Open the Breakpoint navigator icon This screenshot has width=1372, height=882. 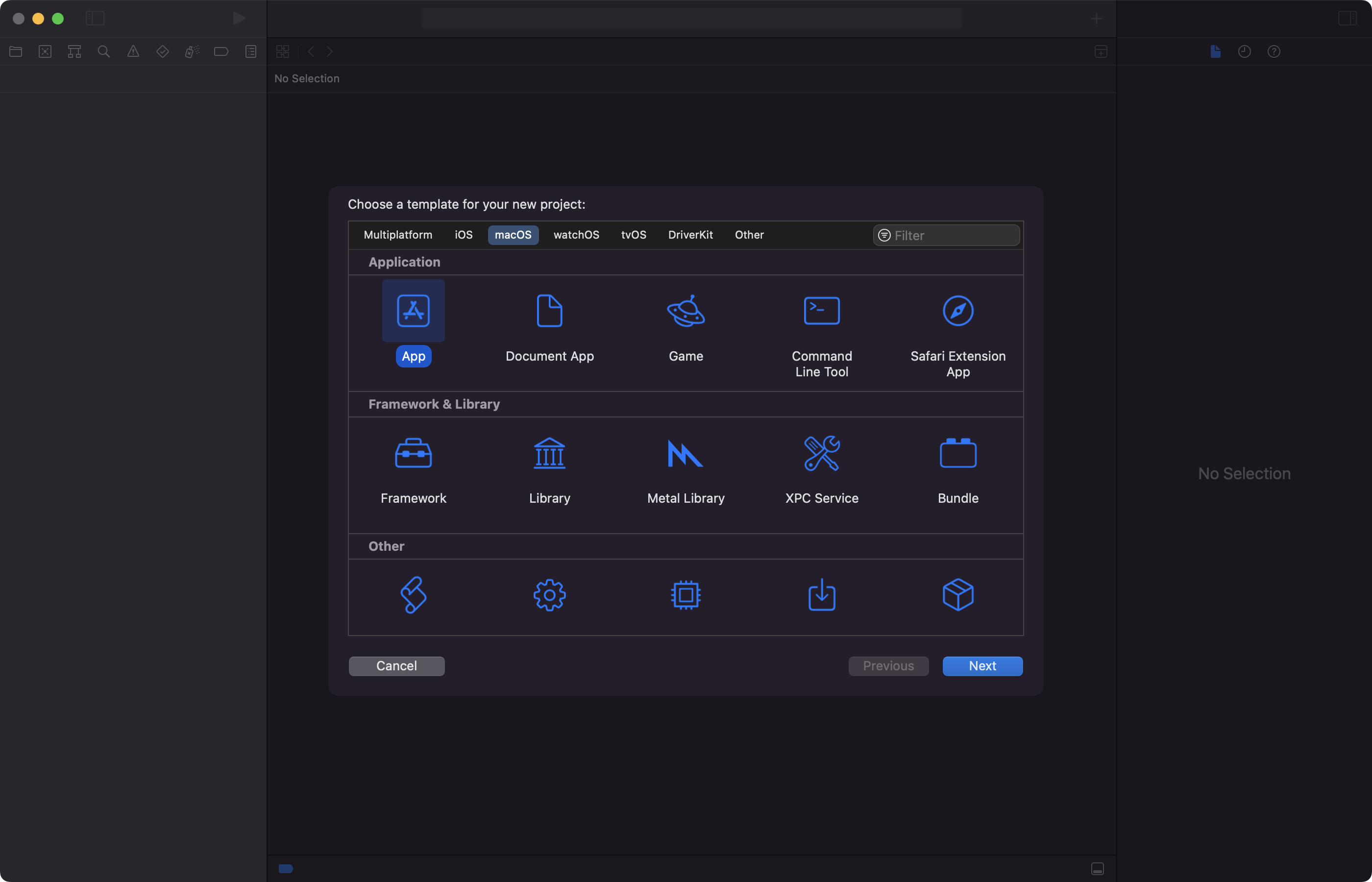click(221, 51)
